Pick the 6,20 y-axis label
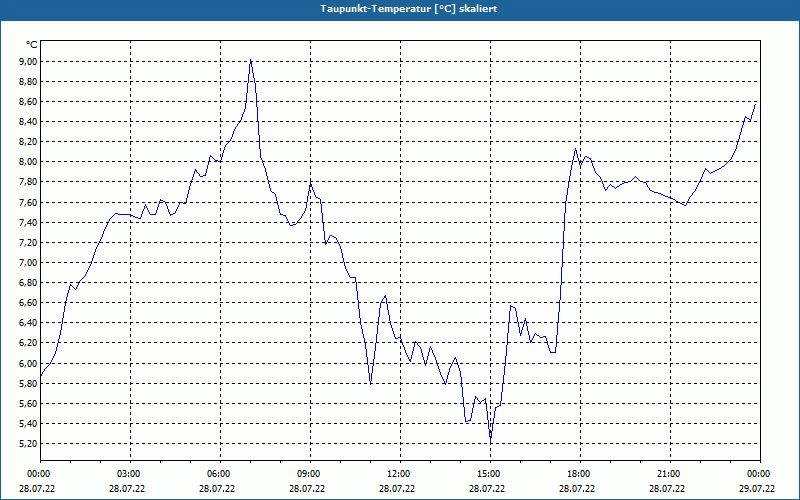This screenshot has width=800, height=500. click(30, 343)
